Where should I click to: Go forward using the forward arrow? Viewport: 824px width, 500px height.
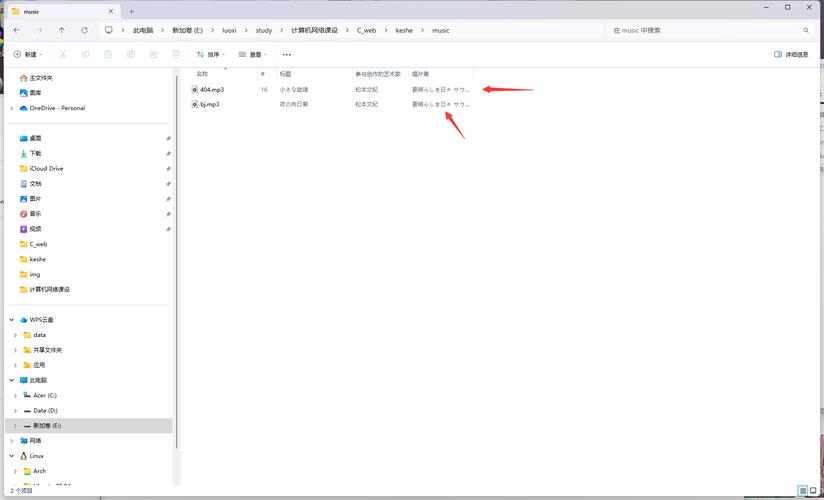click(39, 30)
